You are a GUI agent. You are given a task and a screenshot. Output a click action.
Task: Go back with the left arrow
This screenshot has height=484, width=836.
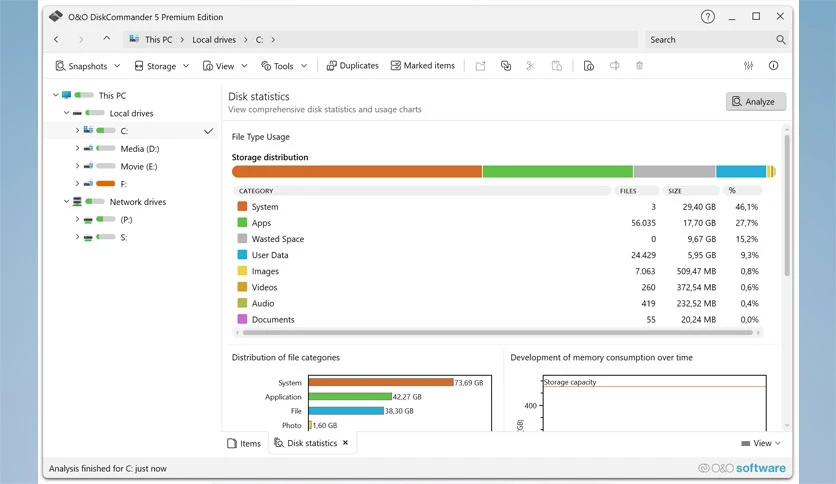[x=56, y=39]
